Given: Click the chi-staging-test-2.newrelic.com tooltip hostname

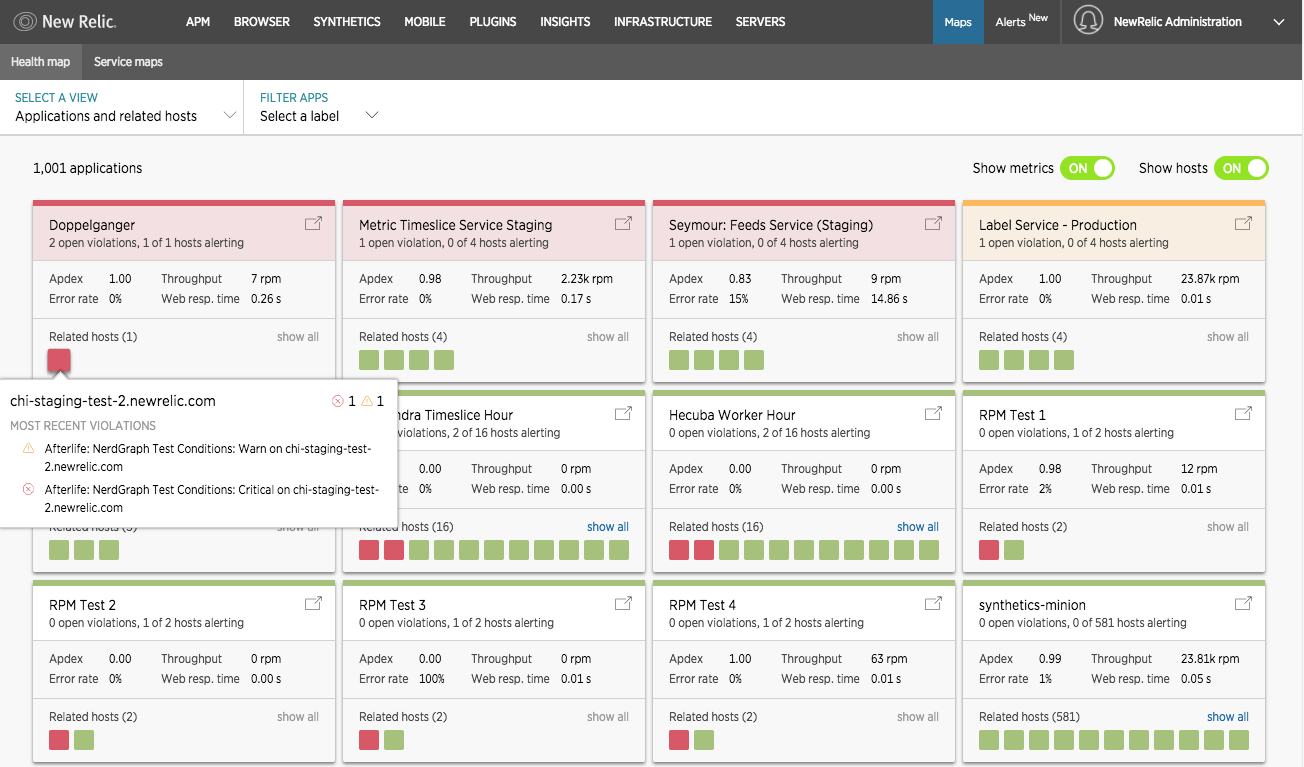Looking at the screenshot, I should coord(113,401).
